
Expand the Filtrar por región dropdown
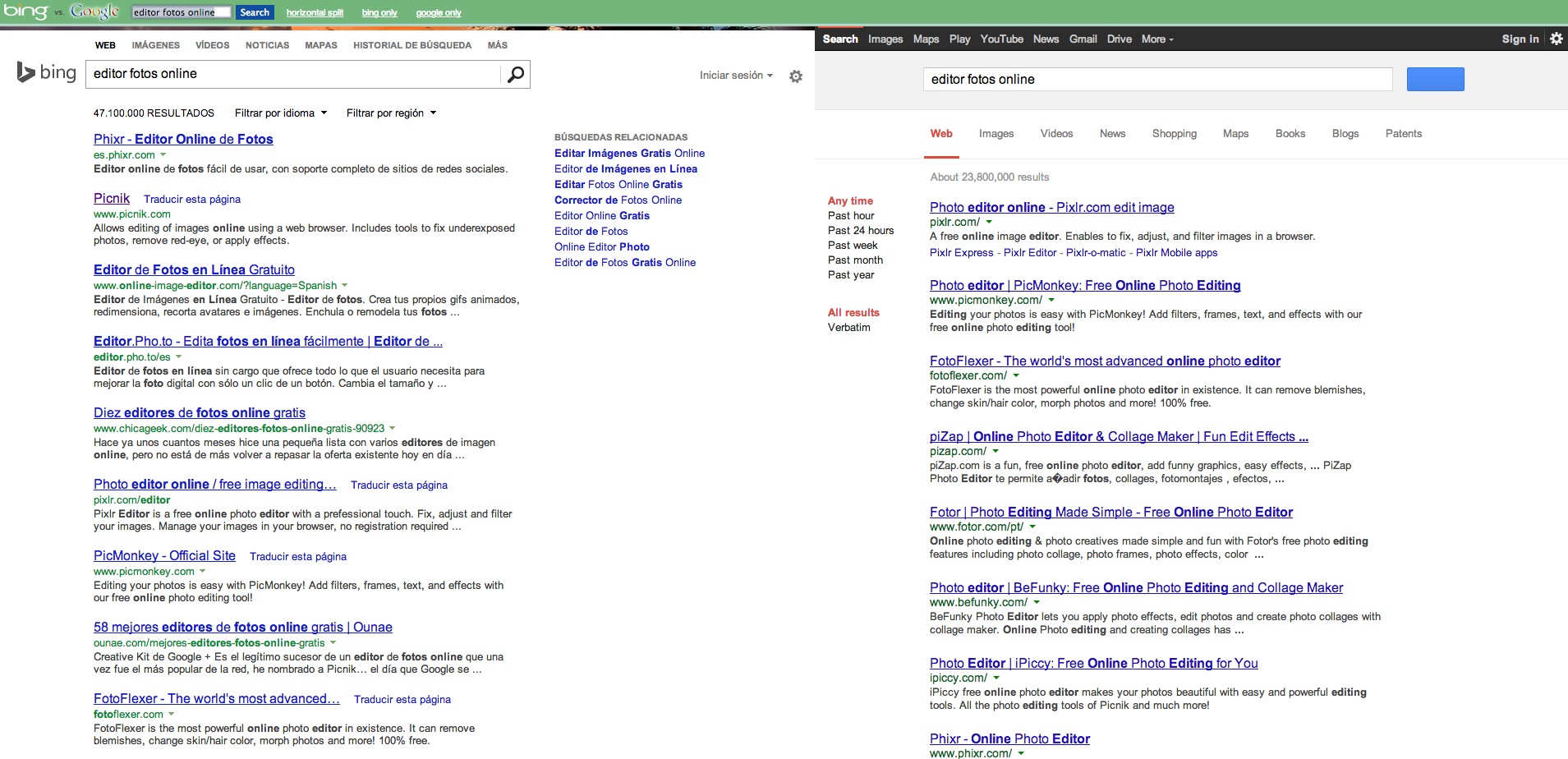[391, 113]
